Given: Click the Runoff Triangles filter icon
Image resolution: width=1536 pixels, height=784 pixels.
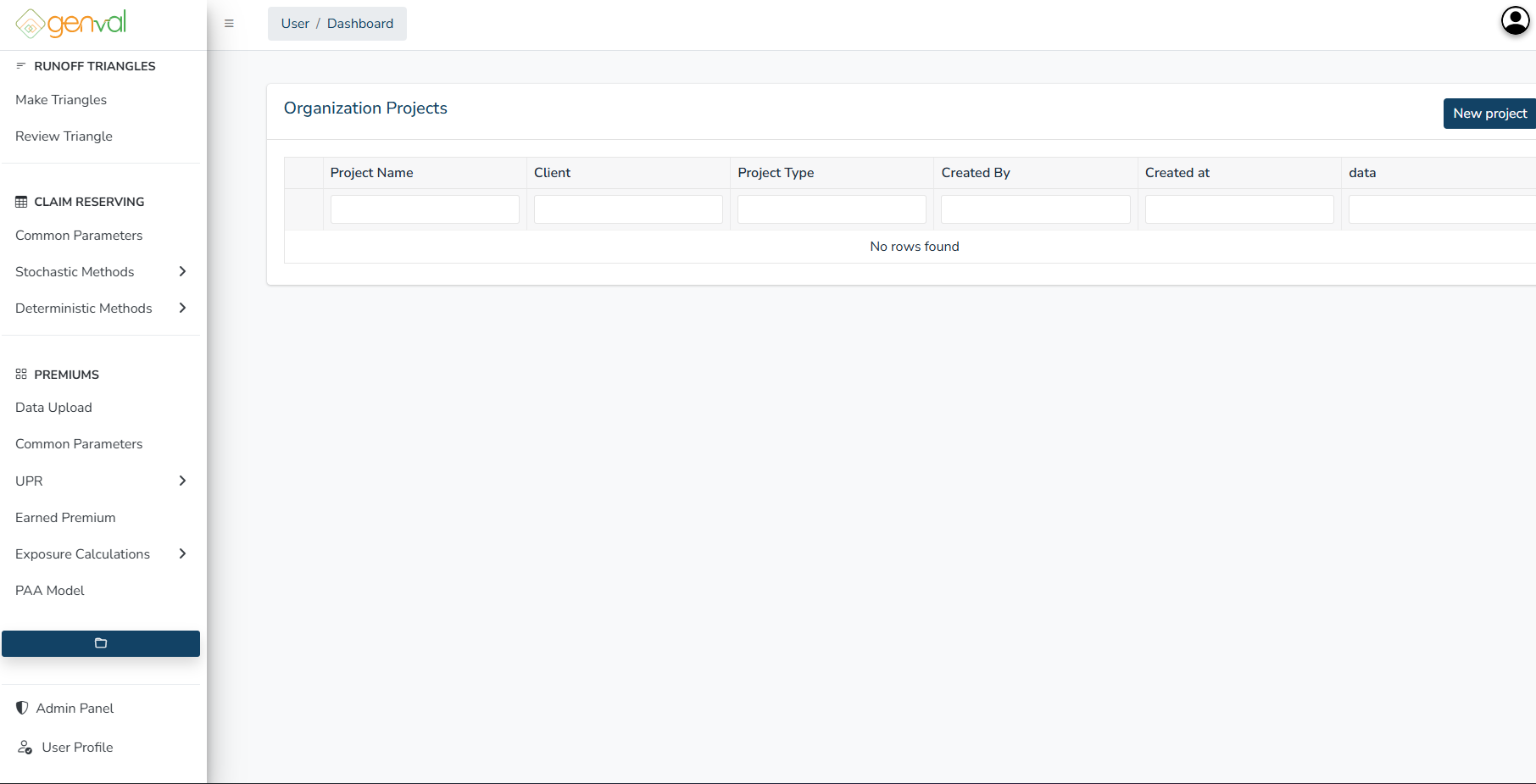Looking at the screenshot, I should click(x=19, y=65).
